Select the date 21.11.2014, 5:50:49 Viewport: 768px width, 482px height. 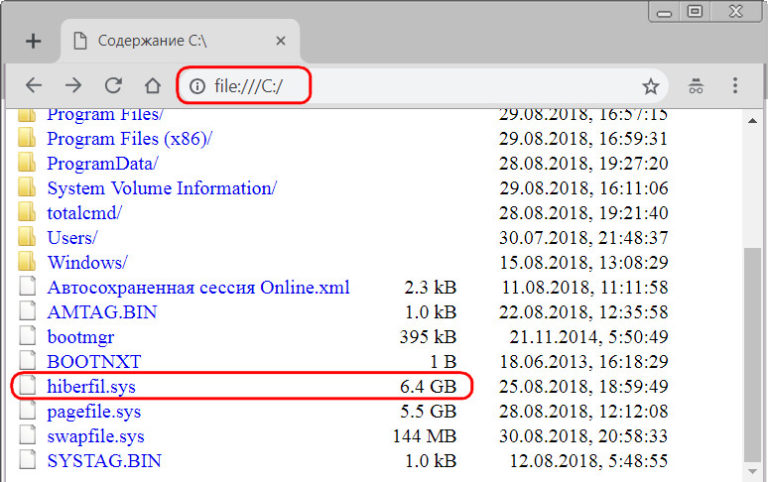coord(589,337)
